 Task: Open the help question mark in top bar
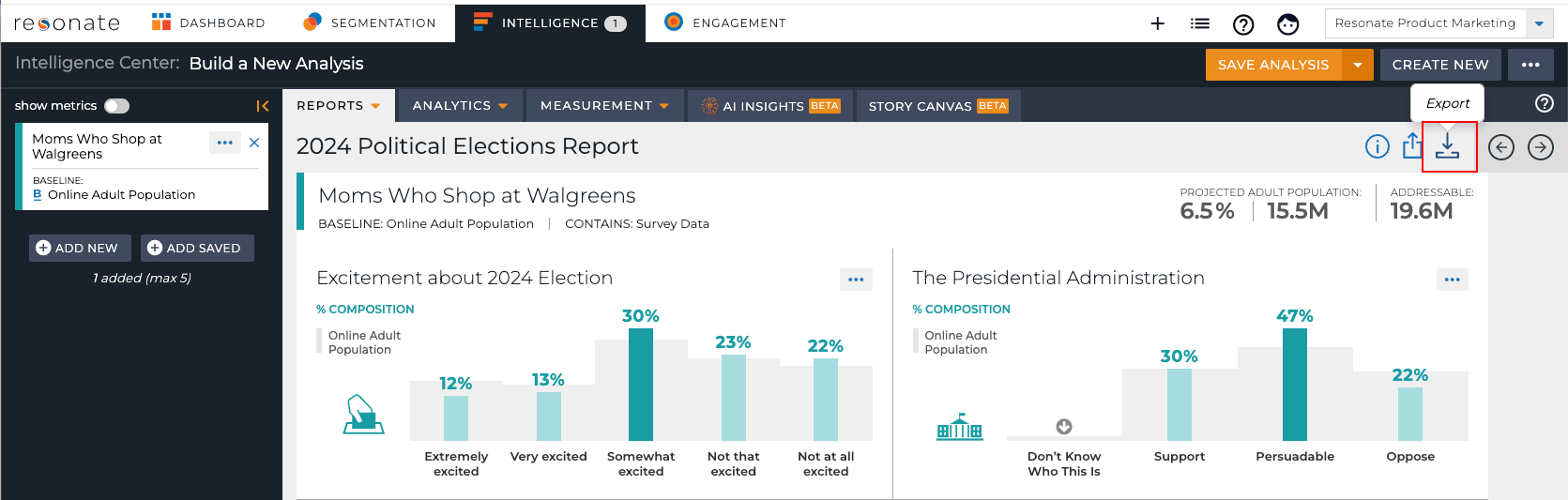(x=1243, y=24)
